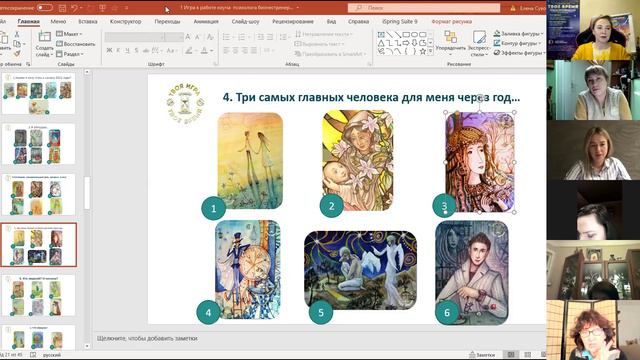Click the Поиск search box
The height and width of the screenshot is (360, 640).
coord(424,8)
